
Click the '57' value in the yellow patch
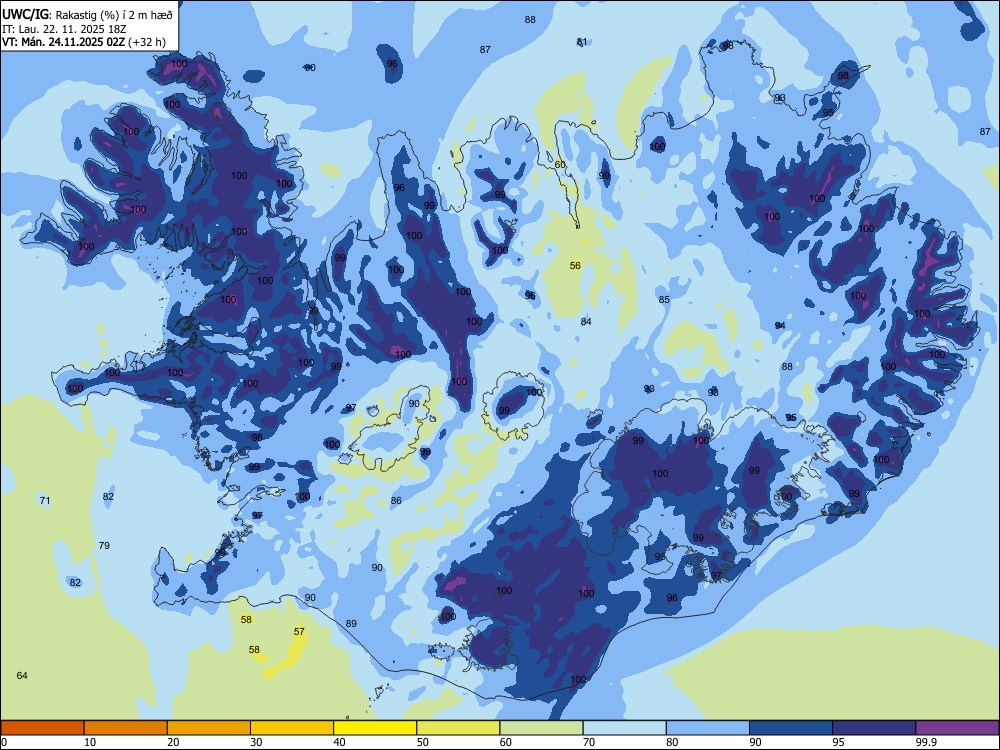(299, 631)
